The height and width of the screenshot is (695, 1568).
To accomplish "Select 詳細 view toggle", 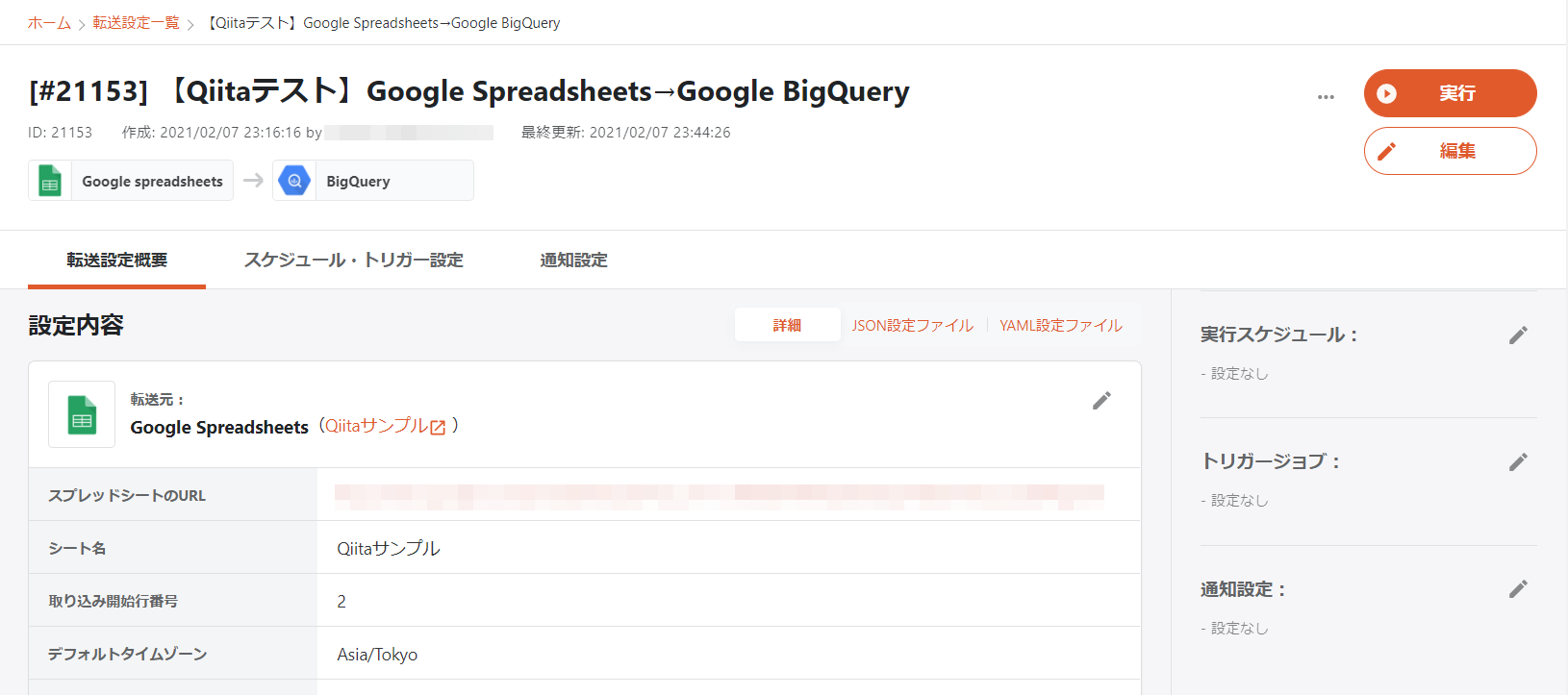I will pos(787,326).
